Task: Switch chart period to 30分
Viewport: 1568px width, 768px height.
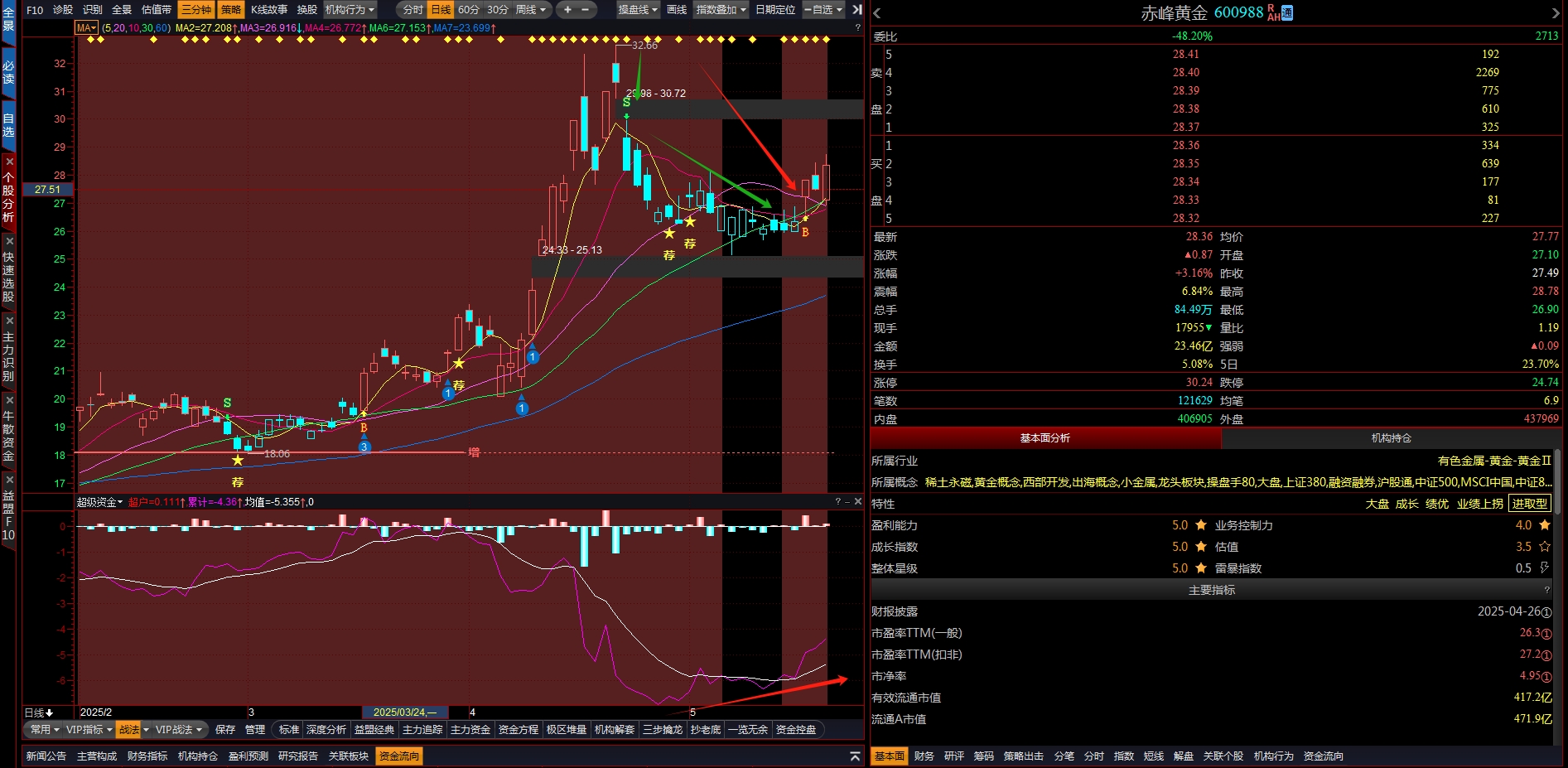Action: tap(497, 10)
